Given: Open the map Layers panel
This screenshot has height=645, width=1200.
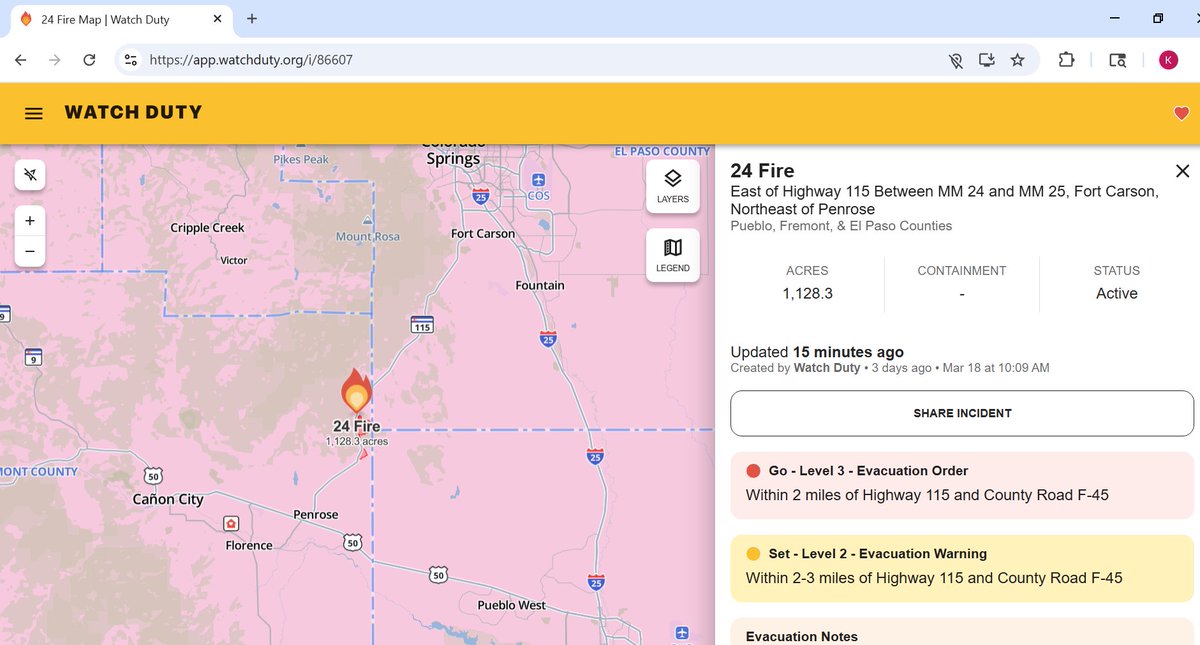Looking at the screenshot, I should click(672, 185).
